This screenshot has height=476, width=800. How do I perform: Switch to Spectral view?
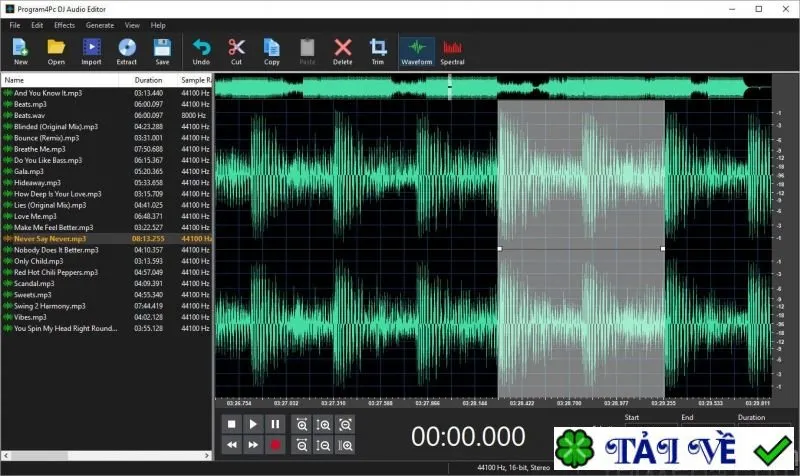pos(452,52)
